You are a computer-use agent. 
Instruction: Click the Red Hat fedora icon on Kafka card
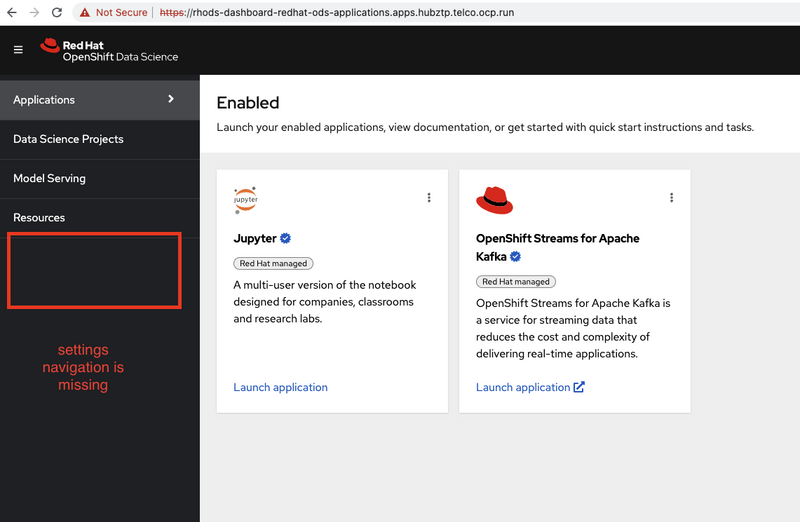pyautogui.click(x=494, y=200)
